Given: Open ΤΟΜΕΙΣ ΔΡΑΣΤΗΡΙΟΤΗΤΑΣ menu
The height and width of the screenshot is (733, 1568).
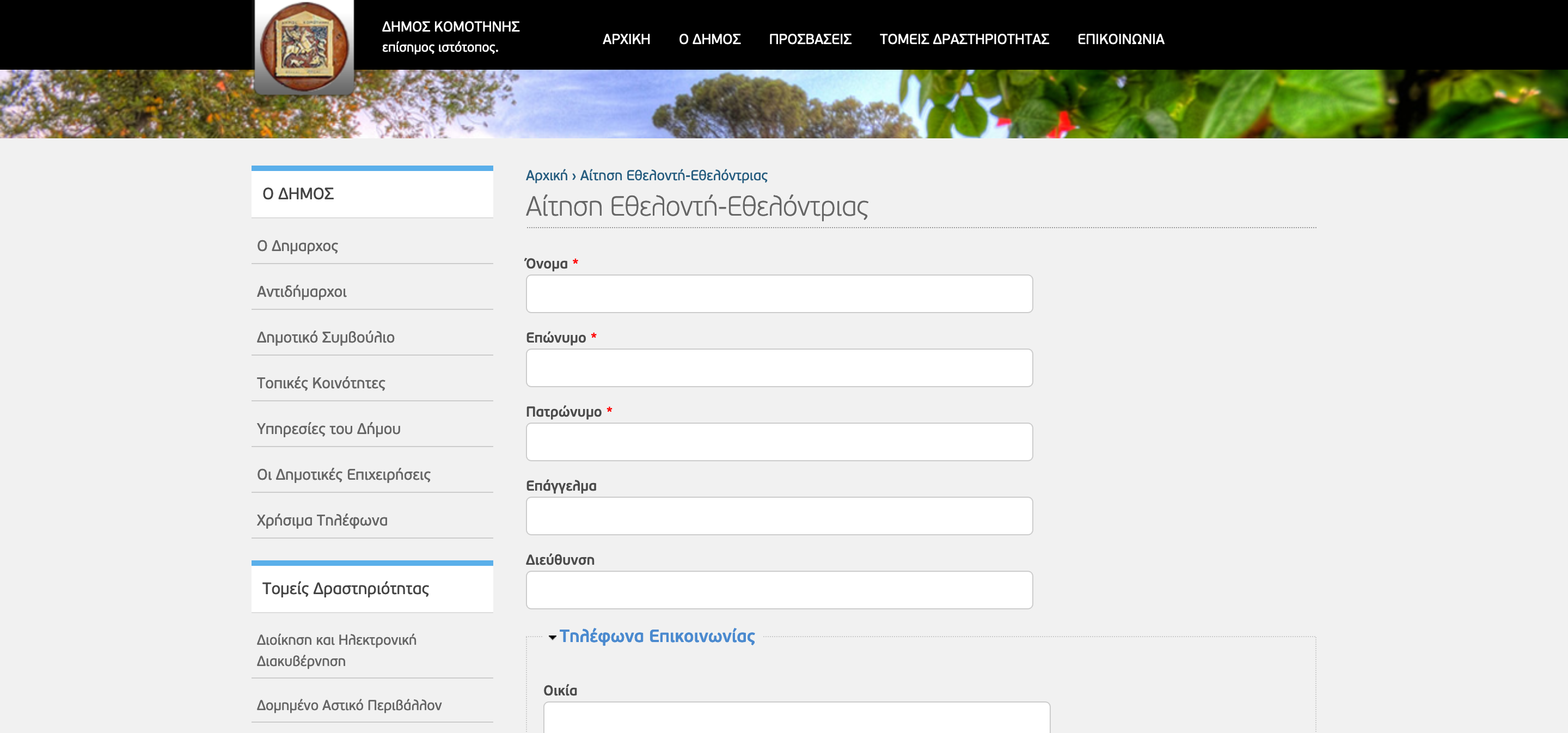Looking at the screenshot, I should pyautogui.click(x=964, y=39).
